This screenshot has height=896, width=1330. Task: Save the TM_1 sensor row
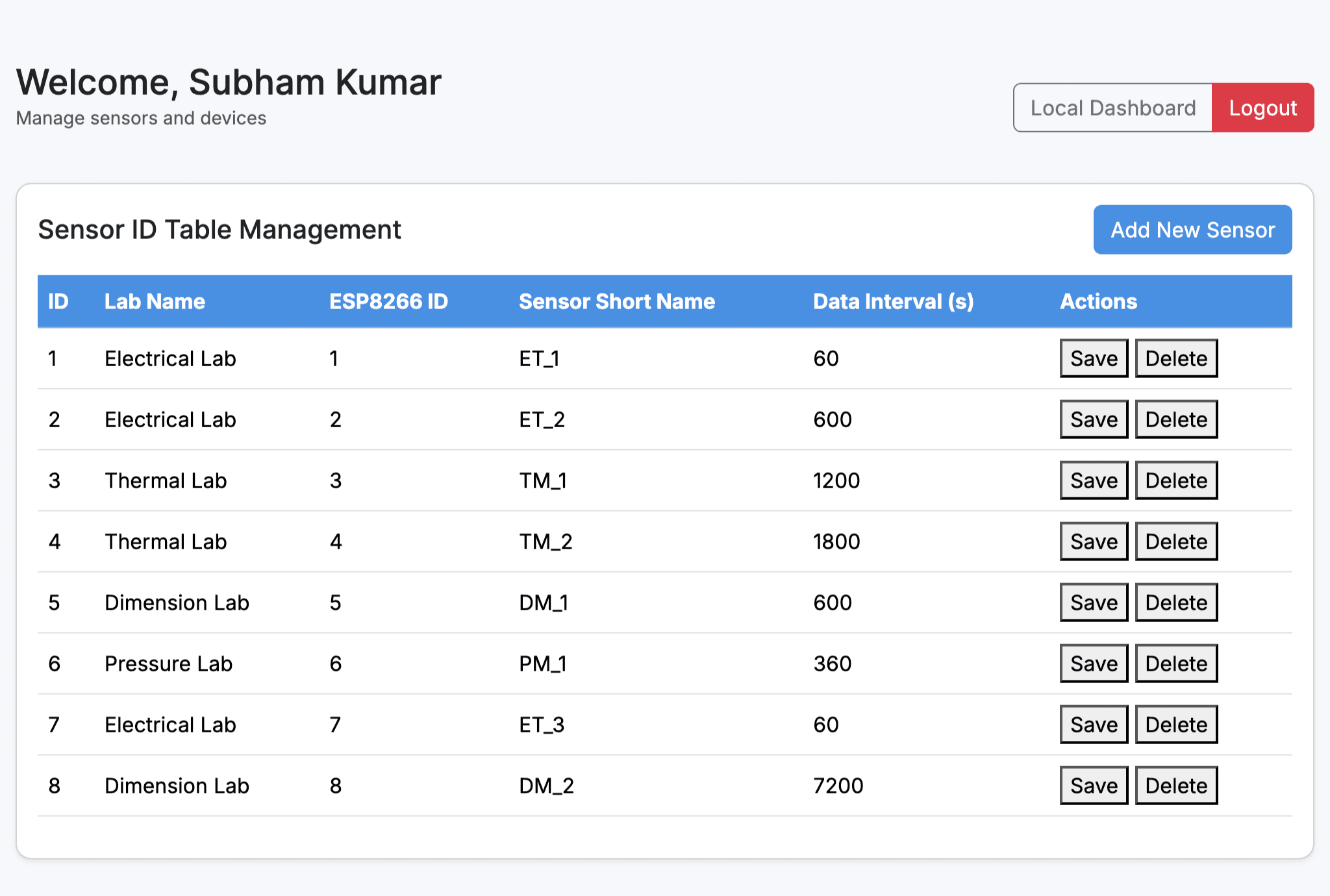[1094, 480]
